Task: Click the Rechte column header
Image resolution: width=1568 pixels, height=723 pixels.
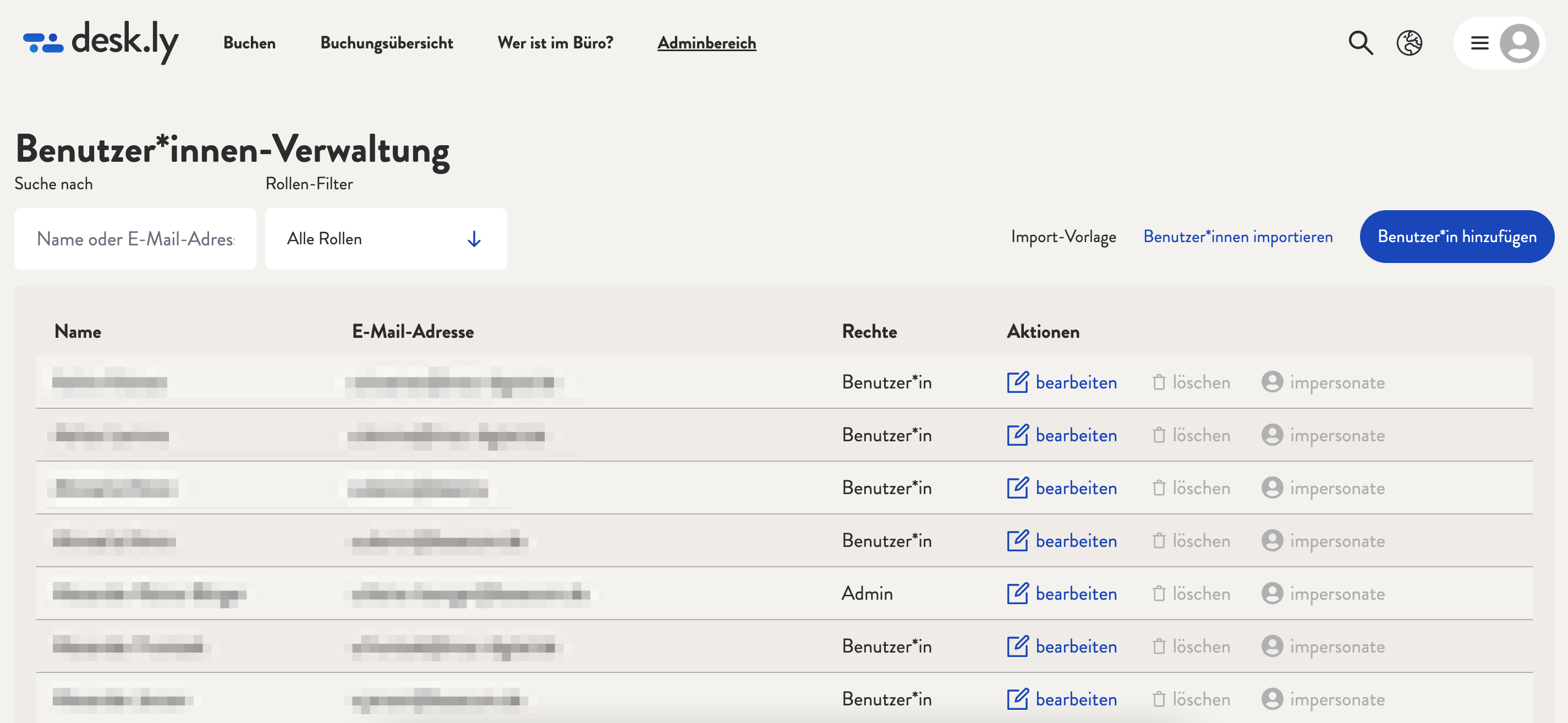Action: point(869,331)
